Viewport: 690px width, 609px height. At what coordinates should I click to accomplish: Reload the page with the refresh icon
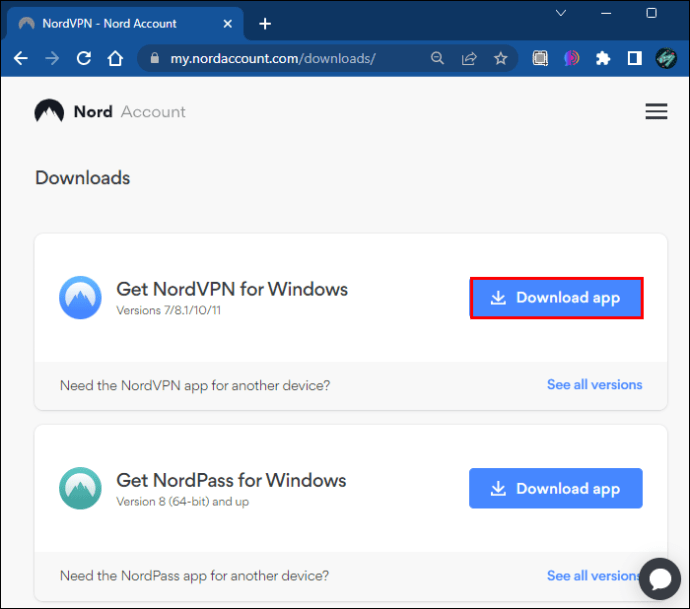coord(84,58)
